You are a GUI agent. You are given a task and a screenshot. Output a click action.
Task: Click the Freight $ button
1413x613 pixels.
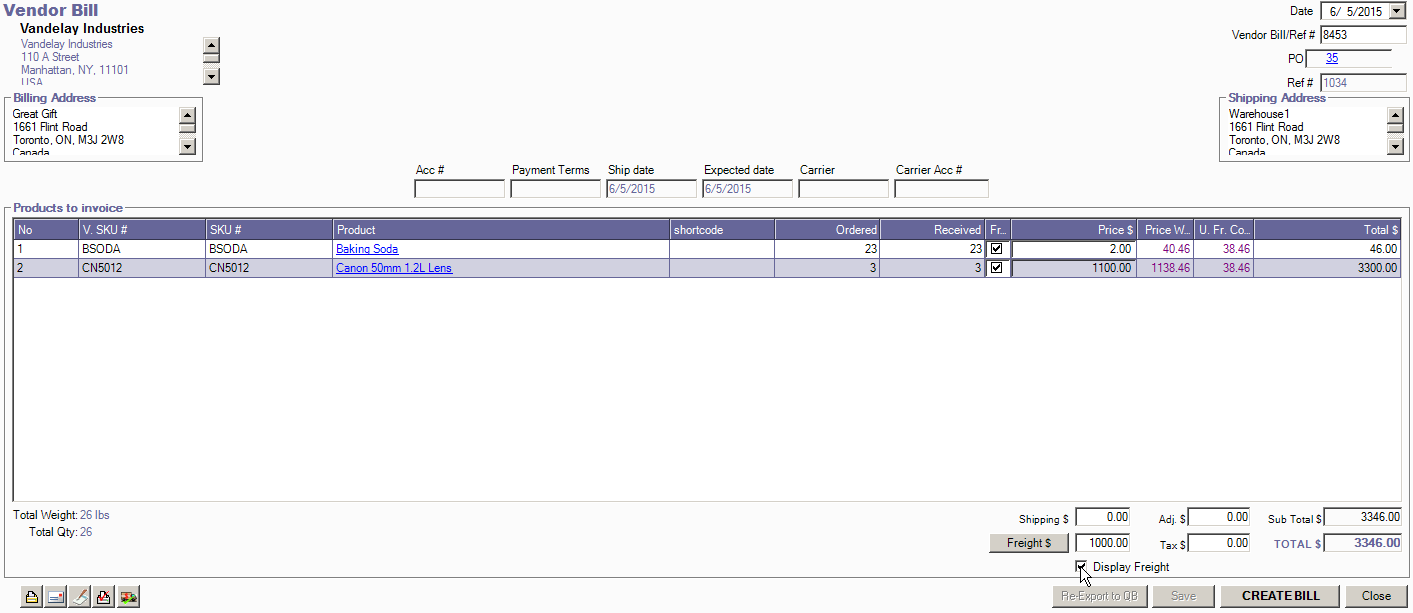click(x=1029, y=543)
